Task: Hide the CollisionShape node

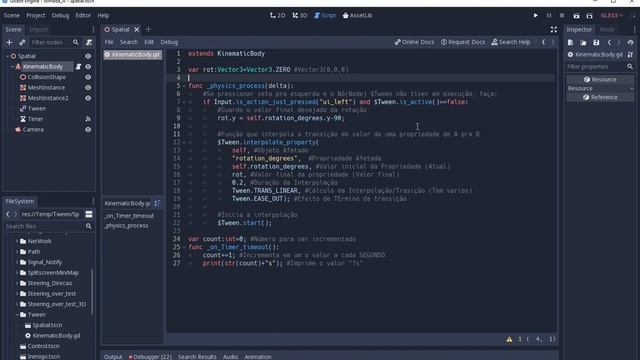Action: coord(88,77)
